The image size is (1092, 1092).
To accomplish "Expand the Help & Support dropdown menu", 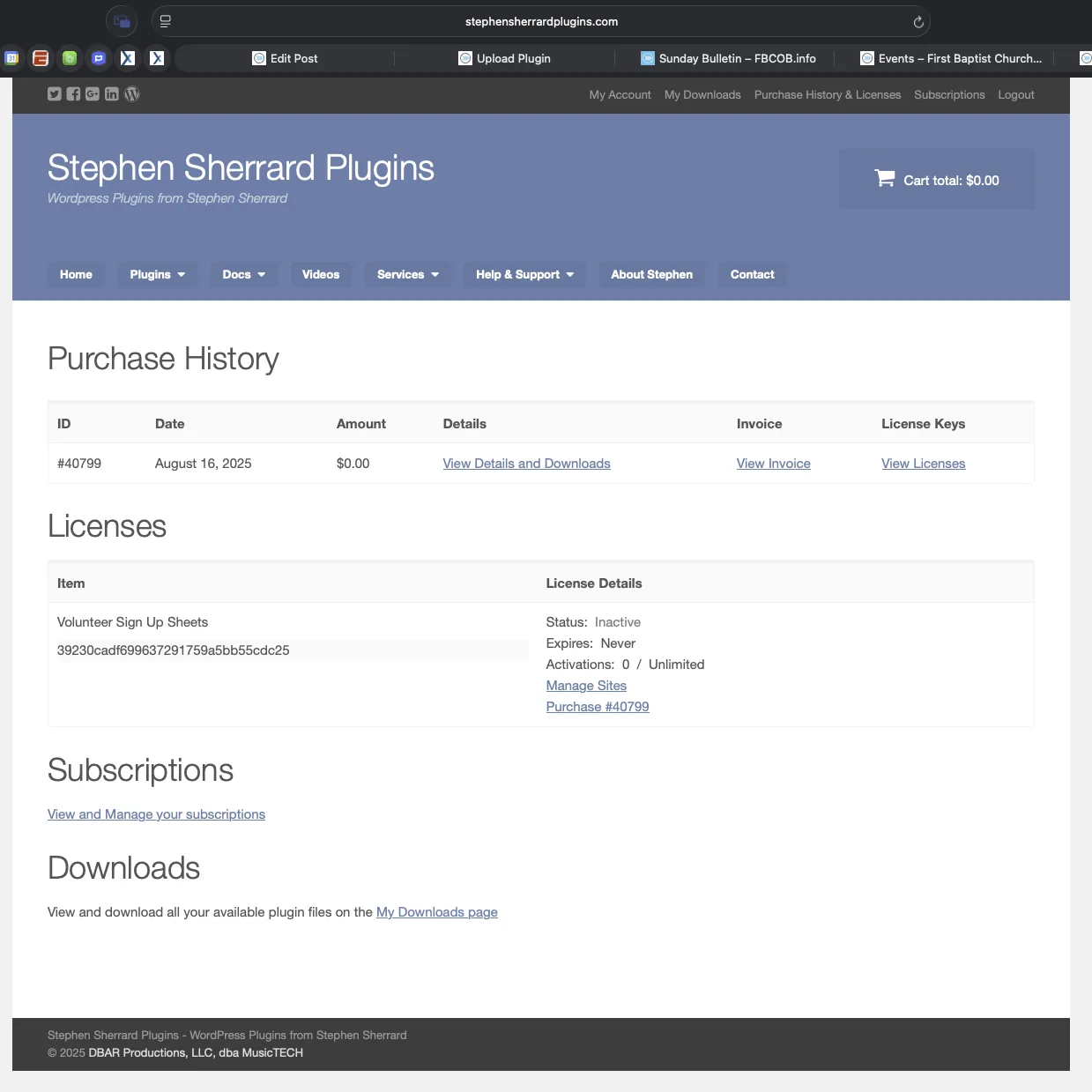I will pos(525,274).
